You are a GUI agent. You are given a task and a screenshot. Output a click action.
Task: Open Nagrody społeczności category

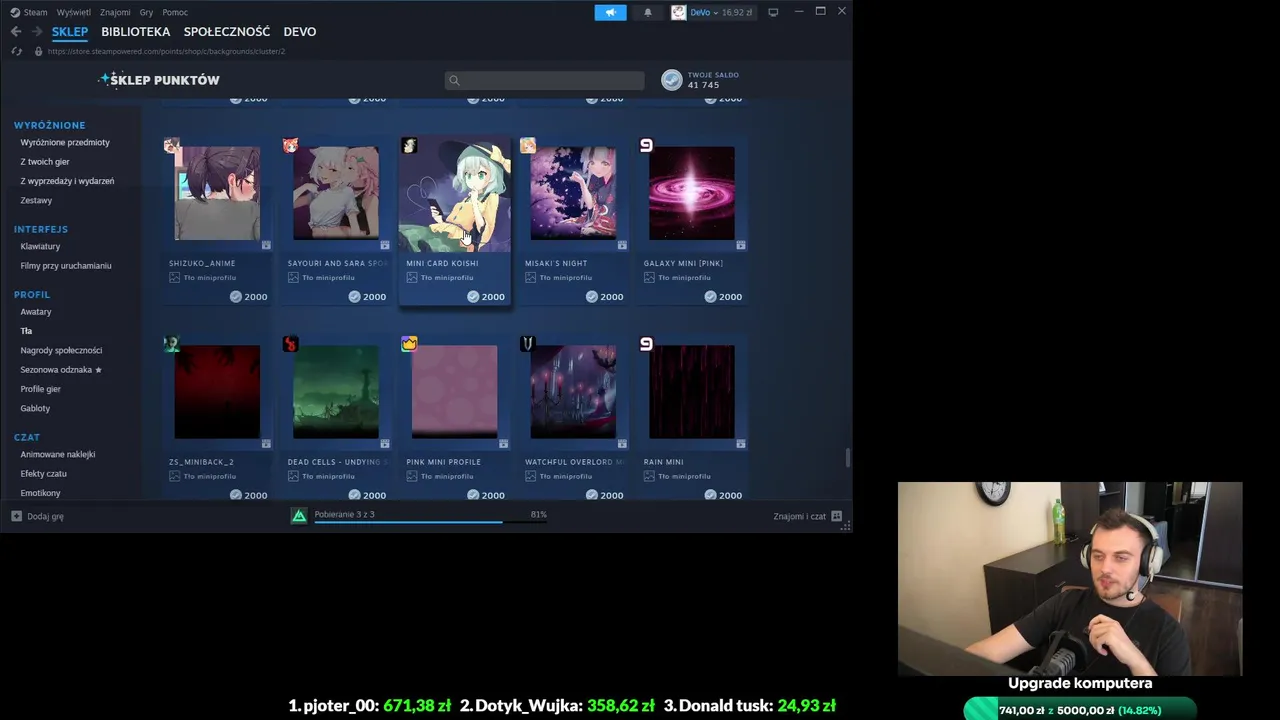[x=61, y=350]
